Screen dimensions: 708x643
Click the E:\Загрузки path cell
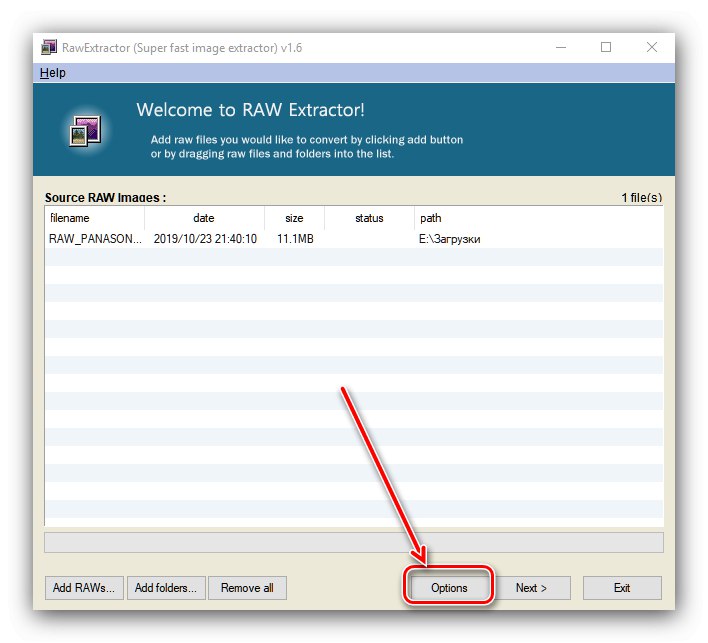point(449,239)
